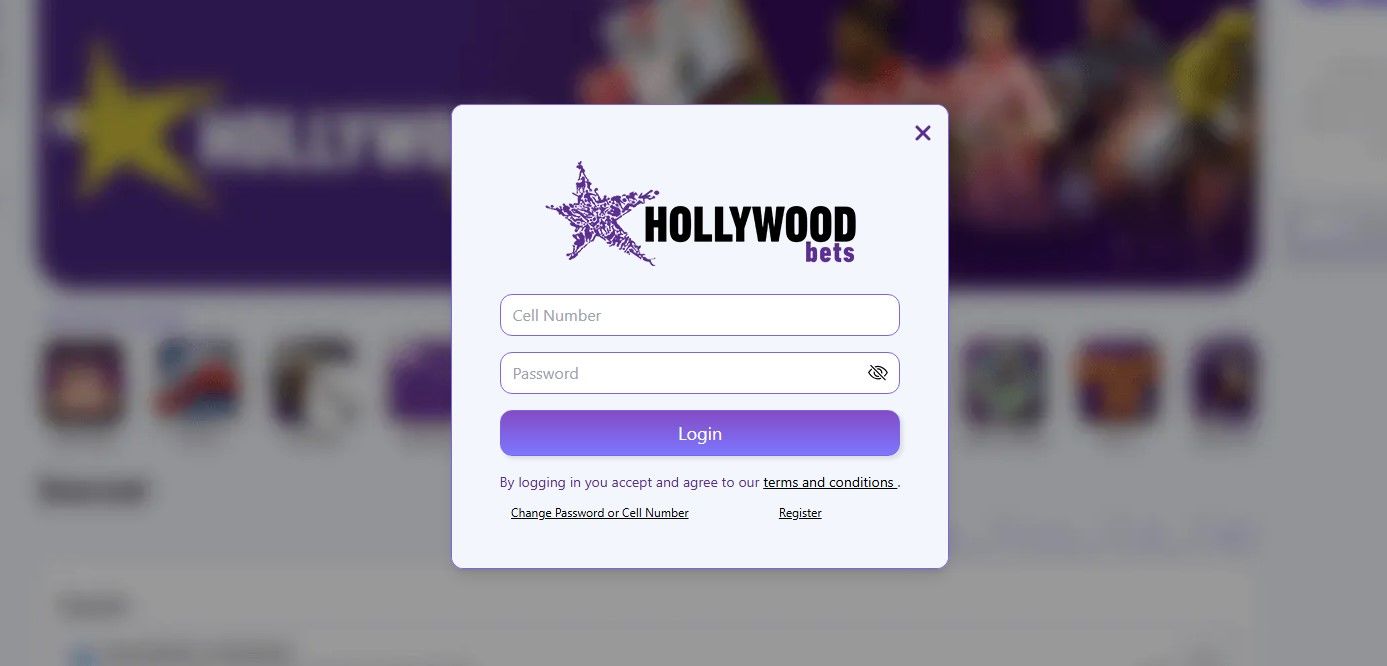Open first blurred game tile with face artwork

(x=84, y=383)
